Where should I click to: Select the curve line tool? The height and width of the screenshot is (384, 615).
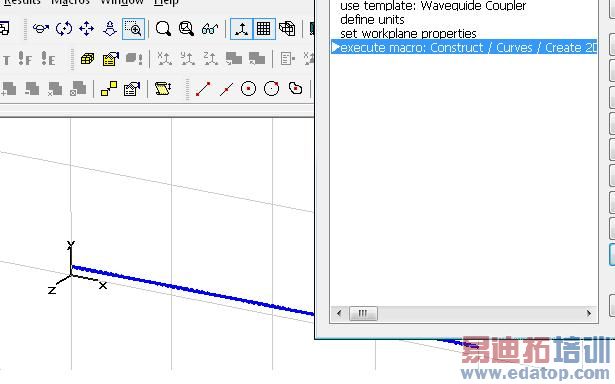click(x=203, y=89)
